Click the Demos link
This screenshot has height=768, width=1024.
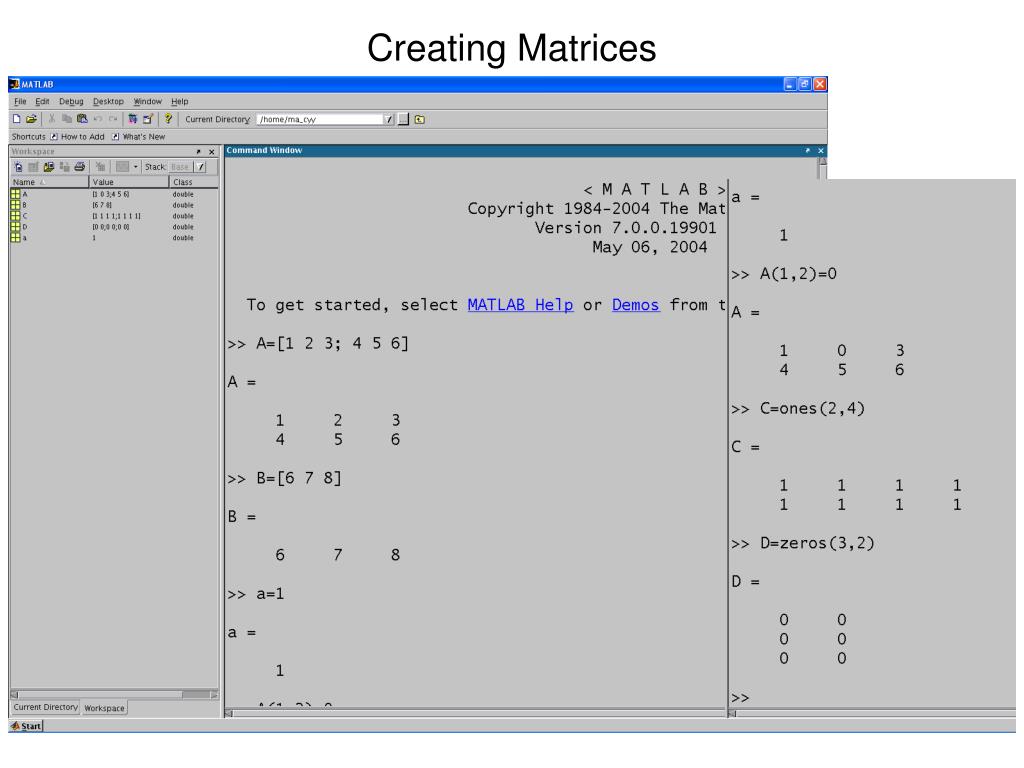(635, 305)
